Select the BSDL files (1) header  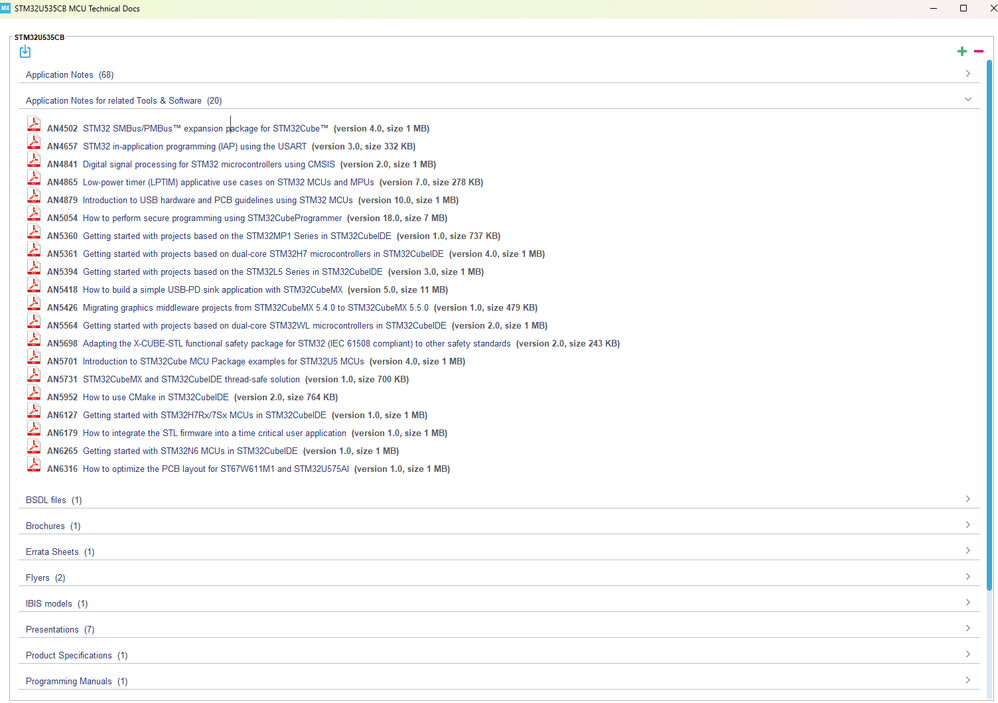[x=53, y=500]
